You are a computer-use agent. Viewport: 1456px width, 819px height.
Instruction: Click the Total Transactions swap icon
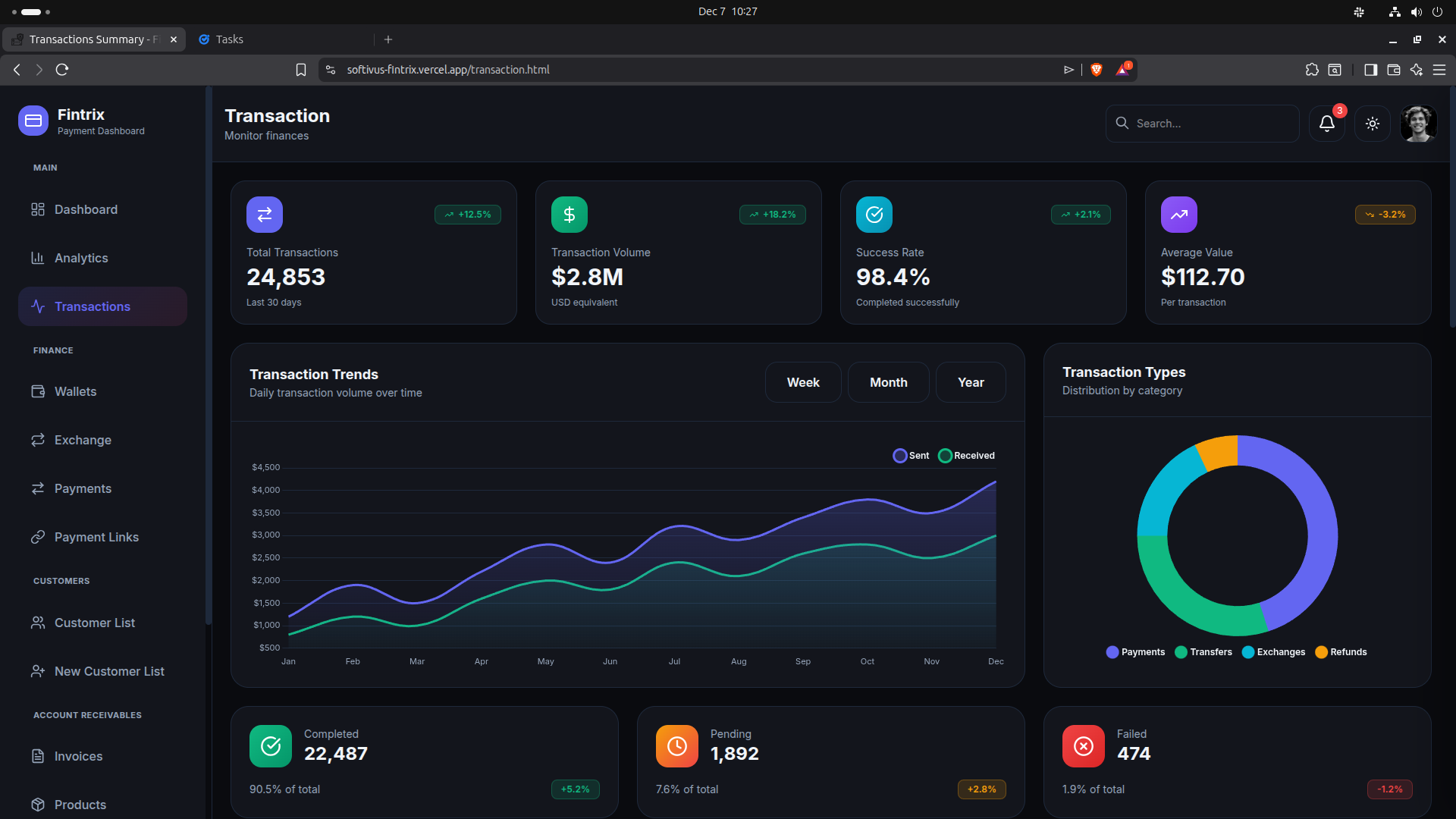pyautogui.click(x=265, y=215)
